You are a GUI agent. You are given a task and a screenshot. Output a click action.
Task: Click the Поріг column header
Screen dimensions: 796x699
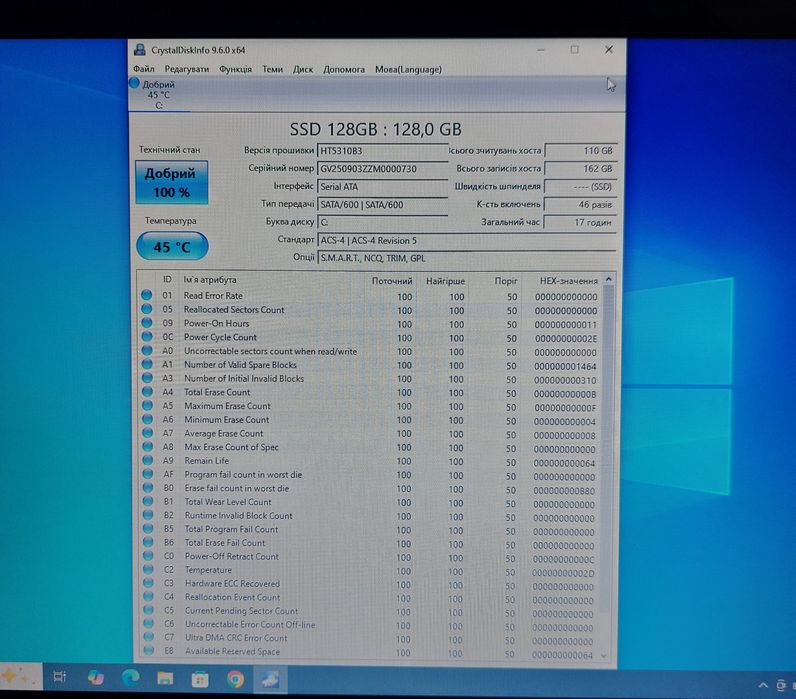coord(506,281)
